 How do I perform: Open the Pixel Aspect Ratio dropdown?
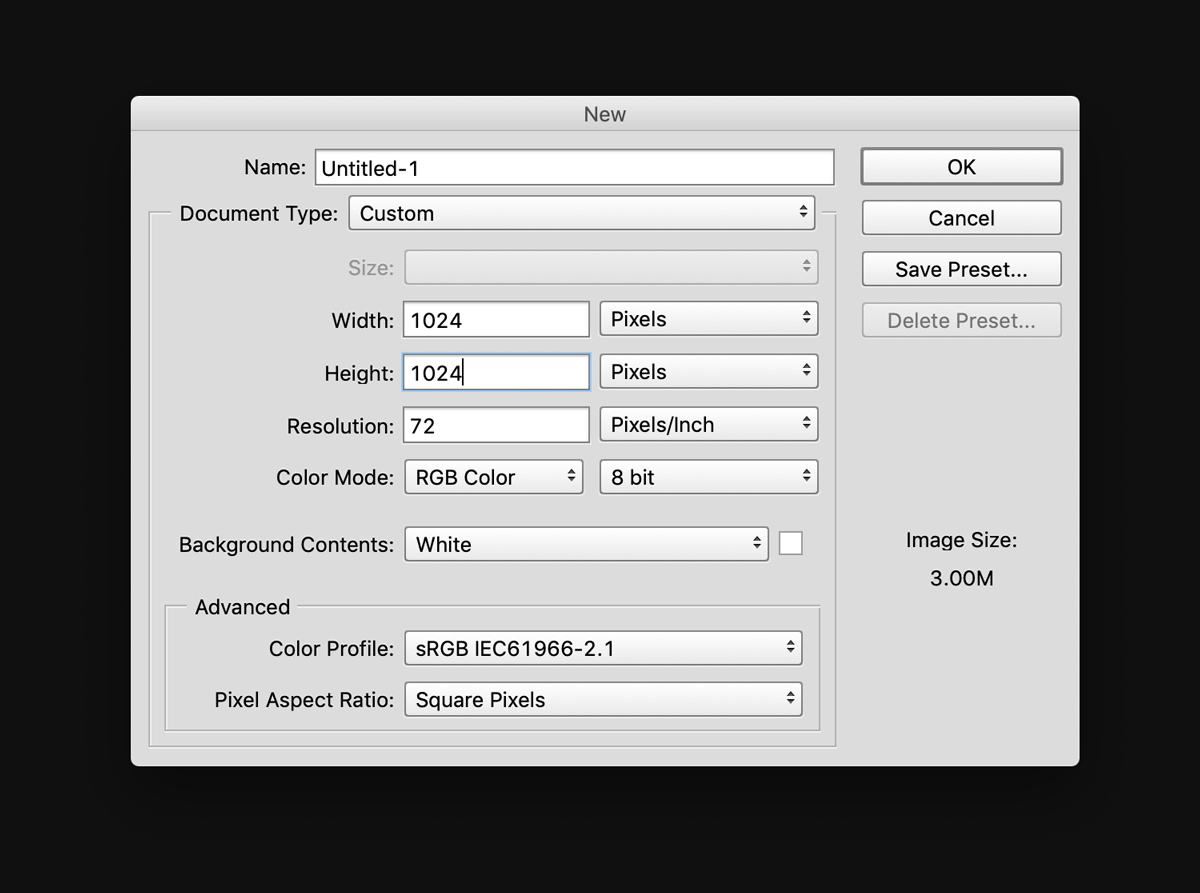pyautogui.click(x=603, y=700)
